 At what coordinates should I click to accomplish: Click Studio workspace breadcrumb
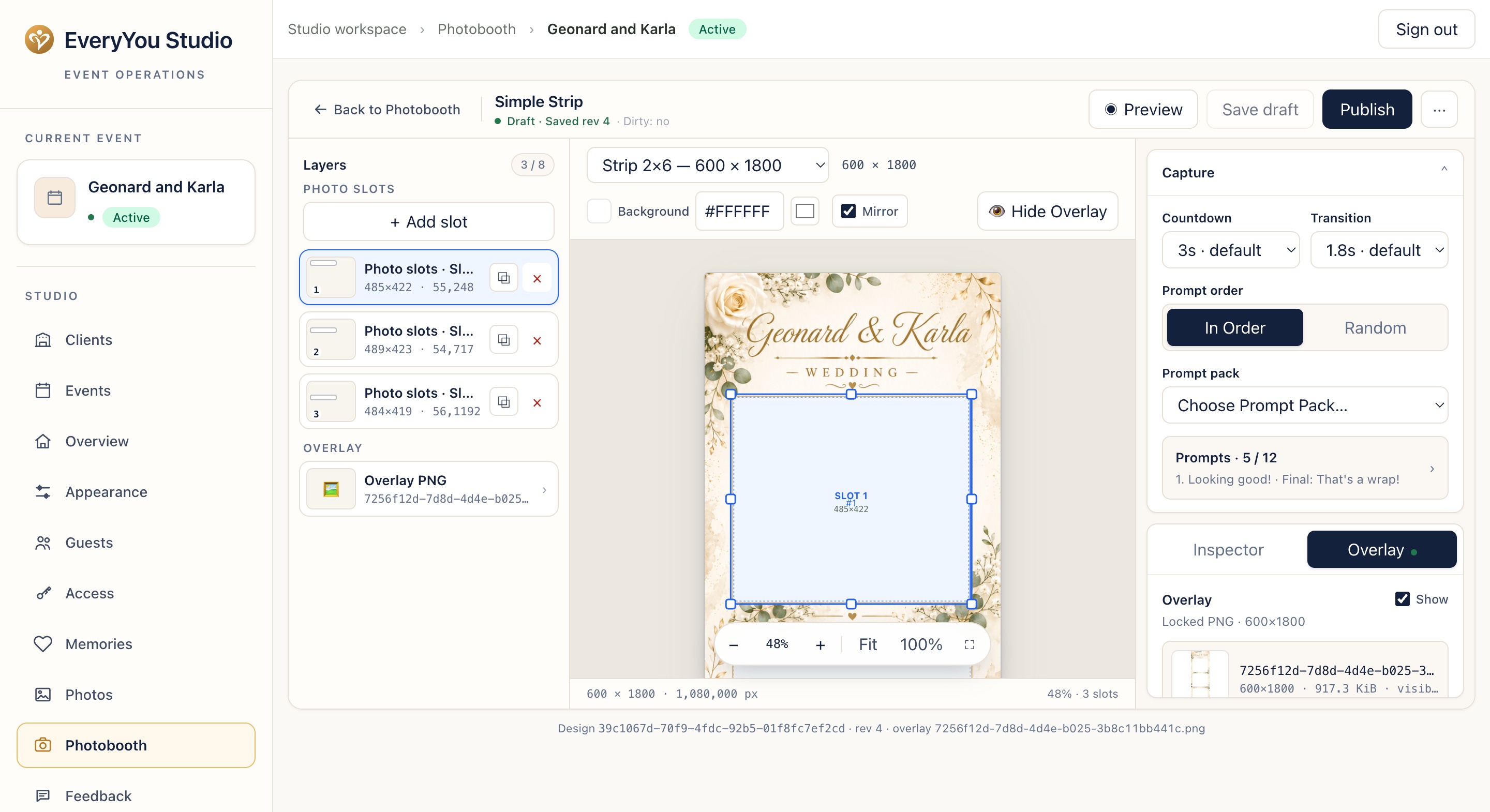(347, 29)
